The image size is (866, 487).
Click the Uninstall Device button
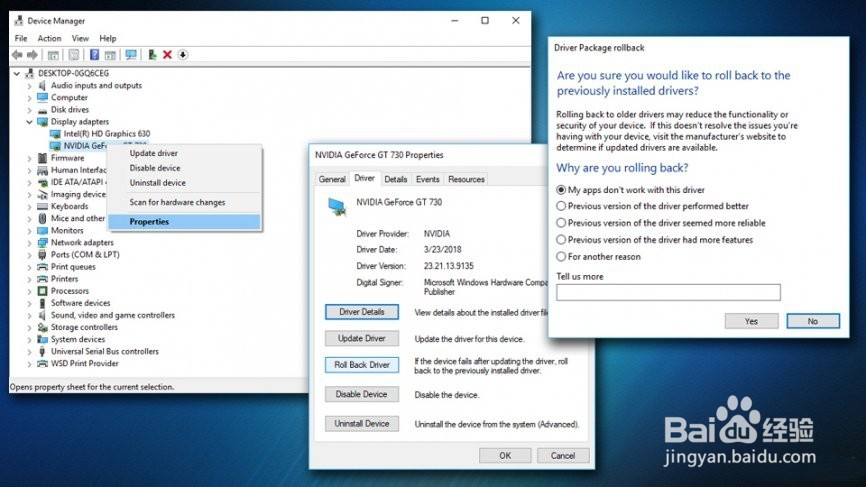coord(362,424)
